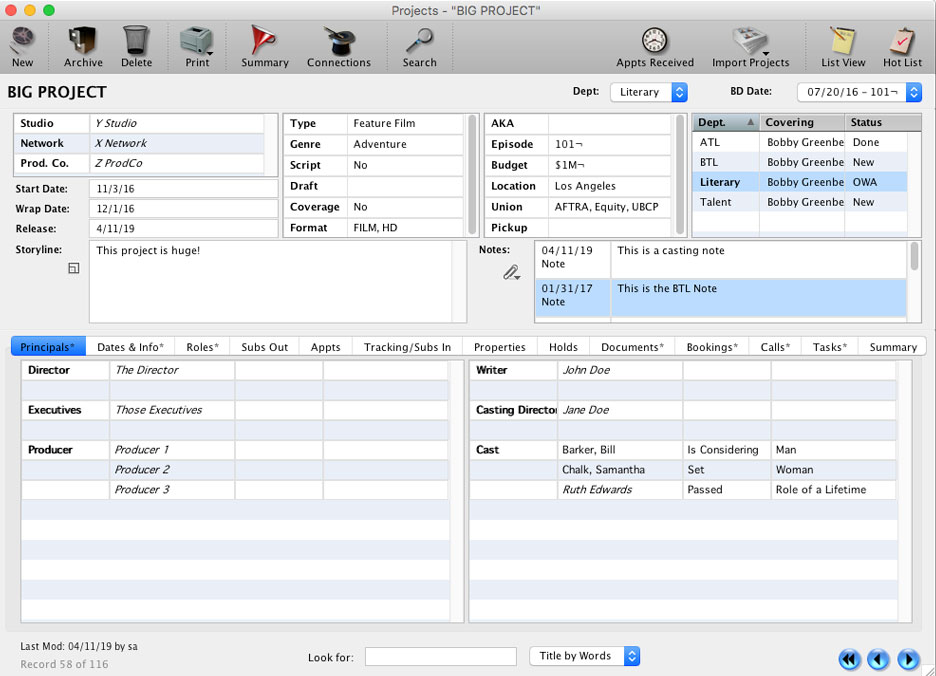The image size is (936, 676).
Task: Select the 'This is the BTL Note' entry
Action: 721,297
